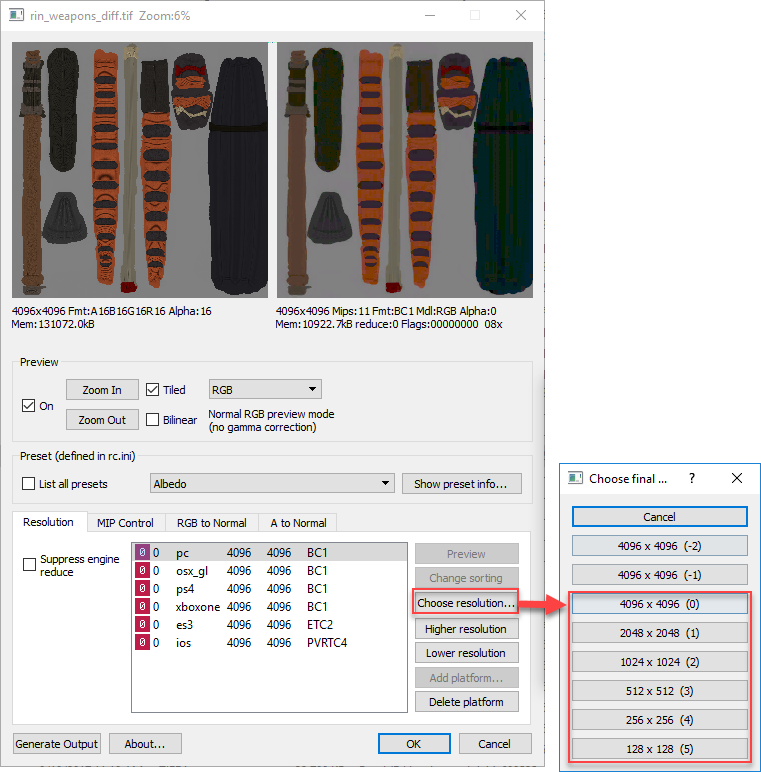Click the left original texture preview image

coord(140,170)
